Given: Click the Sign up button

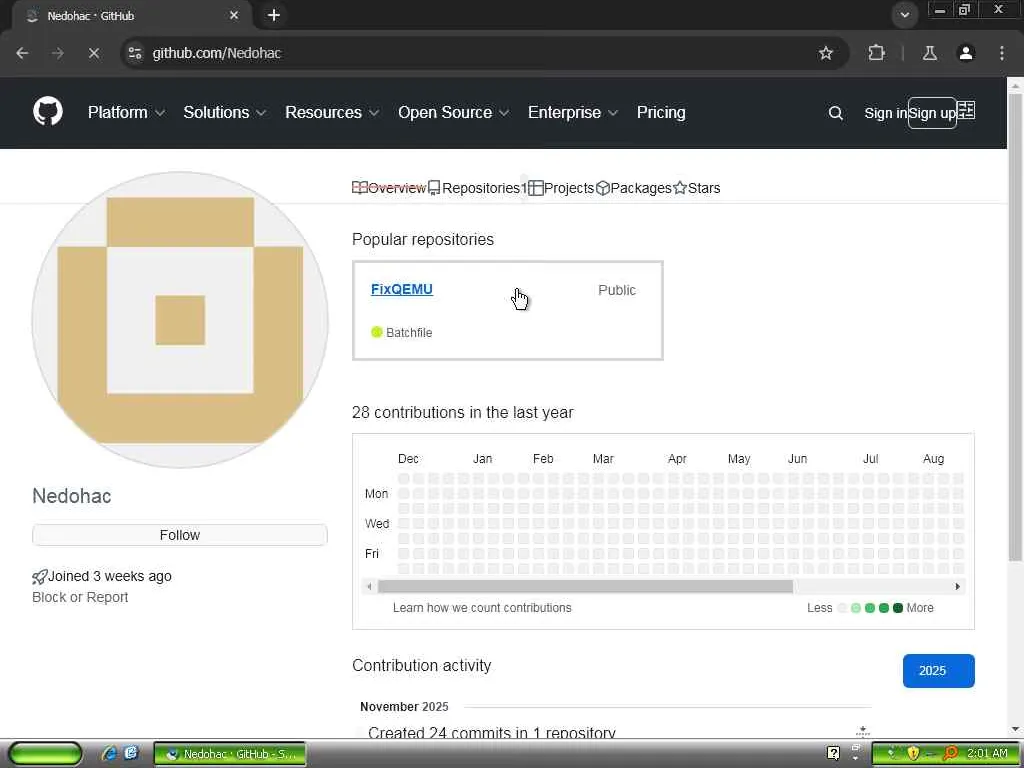Looking at the screenshot, I should tap(932, 113).
